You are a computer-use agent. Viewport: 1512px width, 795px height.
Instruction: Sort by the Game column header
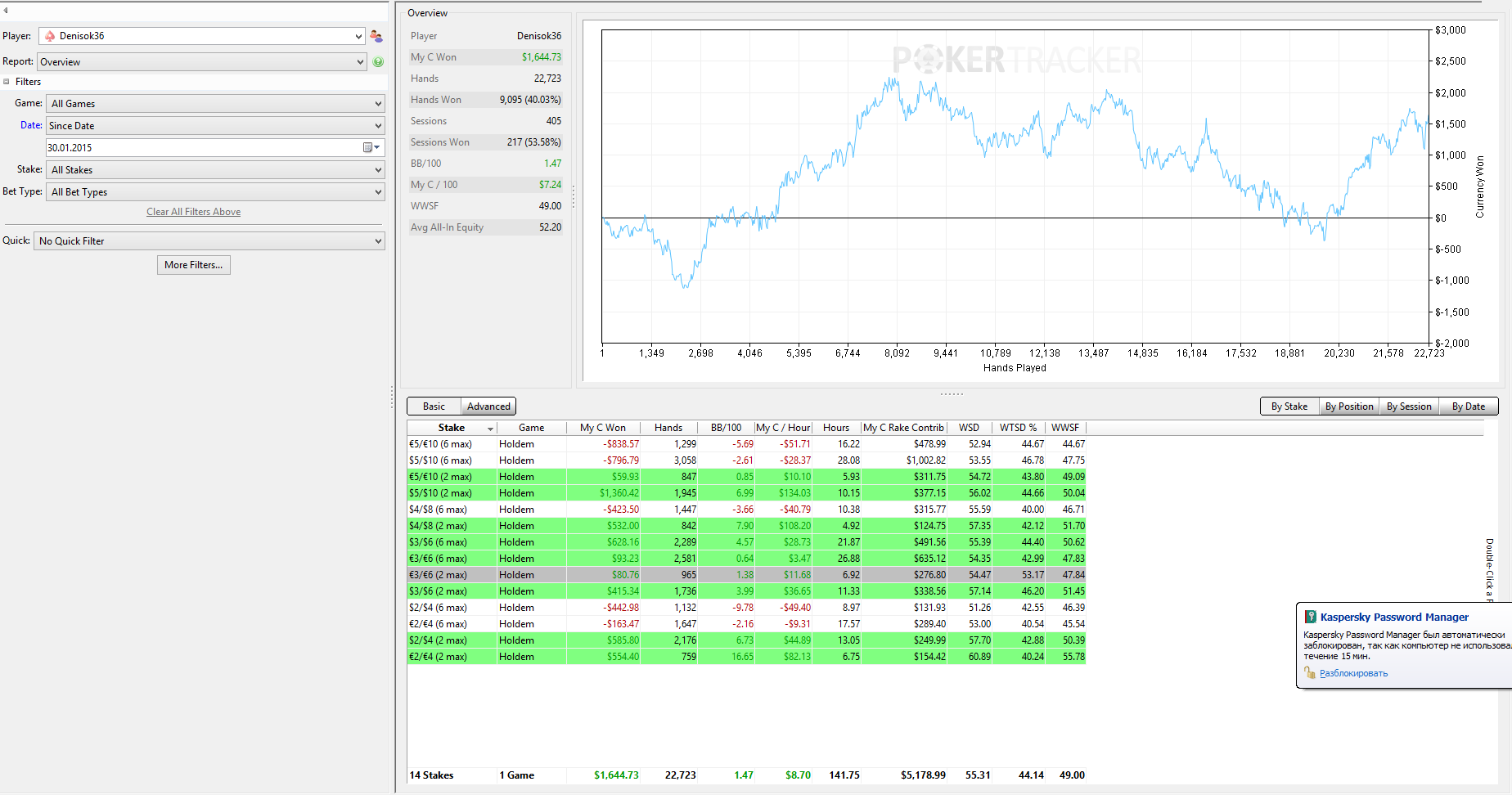click(532, 428)
